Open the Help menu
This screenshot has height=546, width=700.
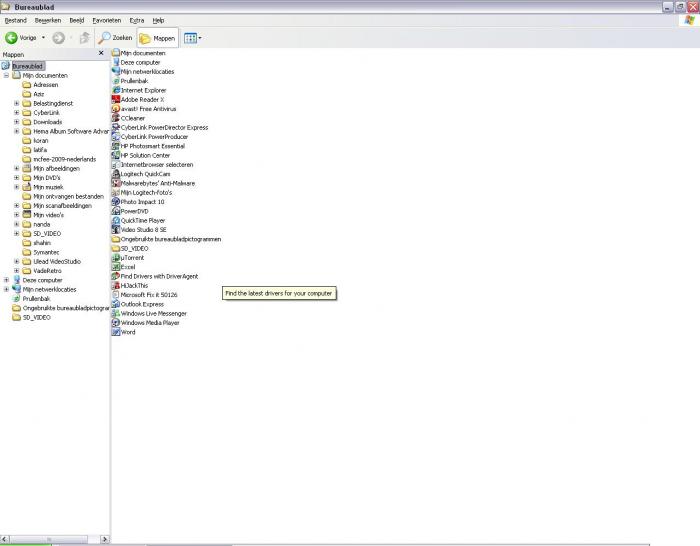(158, 21)
